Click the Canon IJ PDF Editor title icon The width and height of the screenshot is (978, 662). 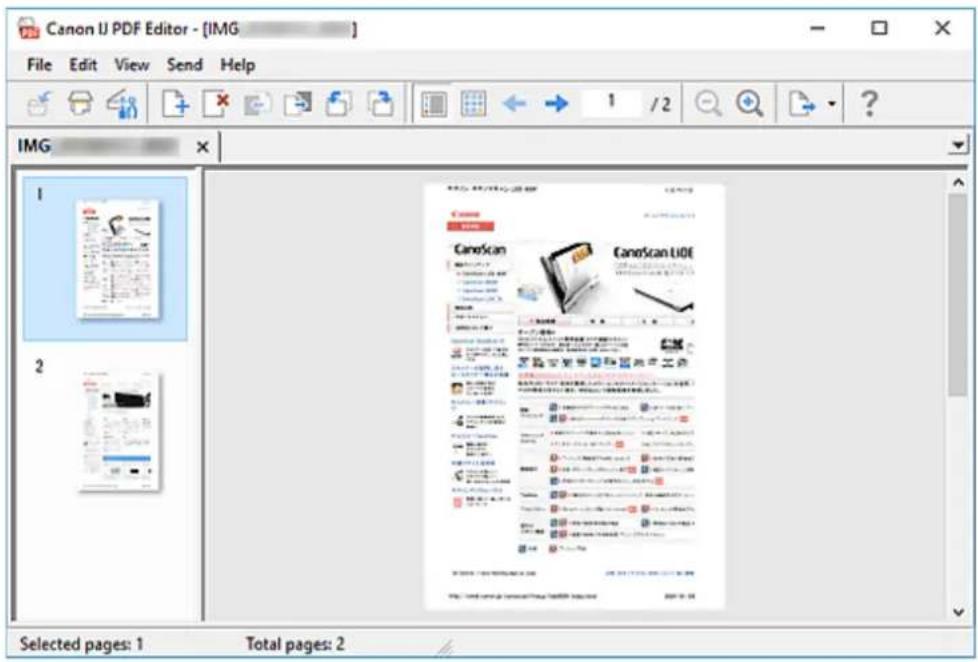click(29, 29)
